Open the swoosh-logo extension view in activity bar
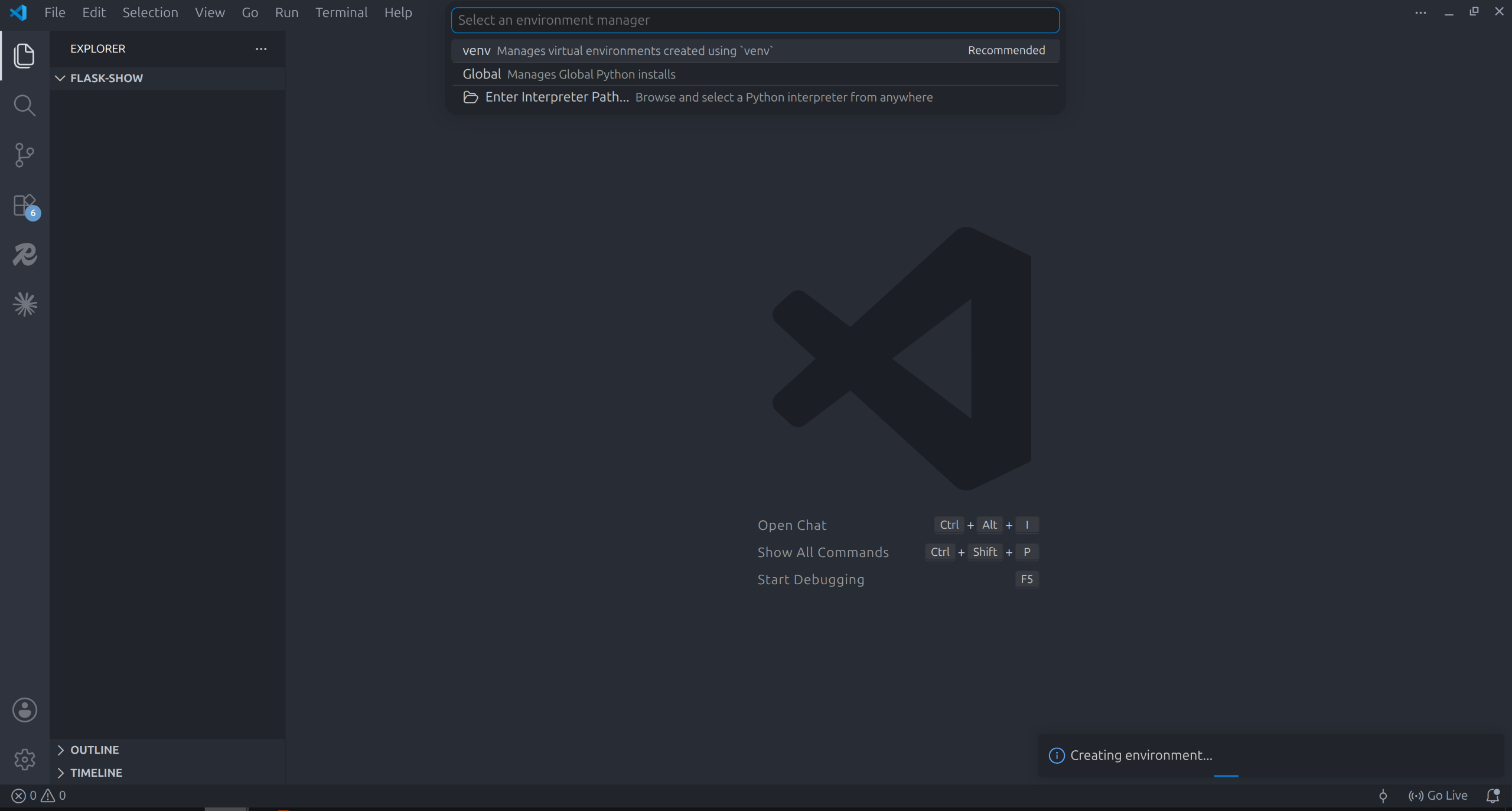The height and width of the screenshot is (811, 1512). coord(25,255)
